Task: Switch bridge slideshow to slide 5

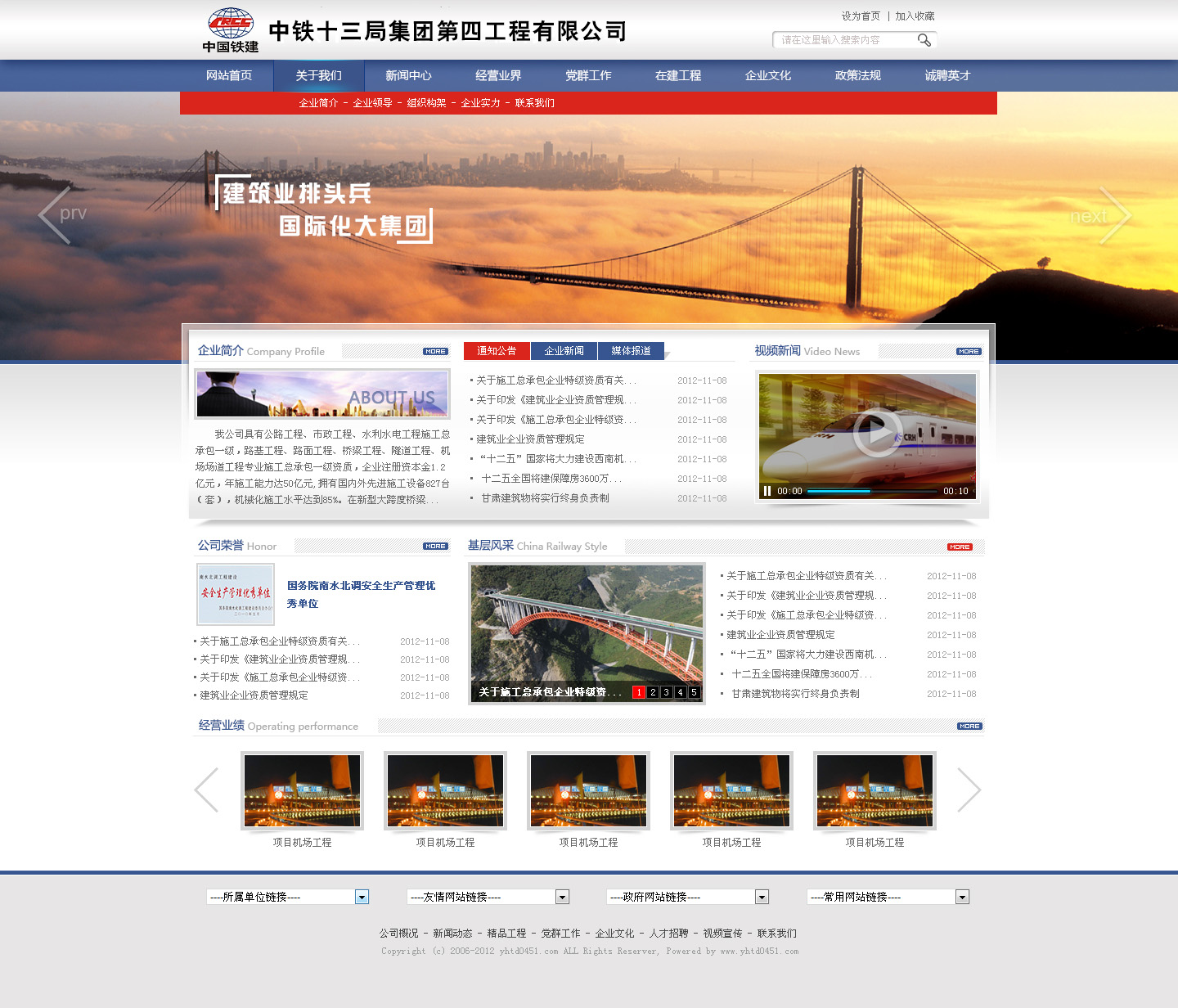Action: click(695, 692)
